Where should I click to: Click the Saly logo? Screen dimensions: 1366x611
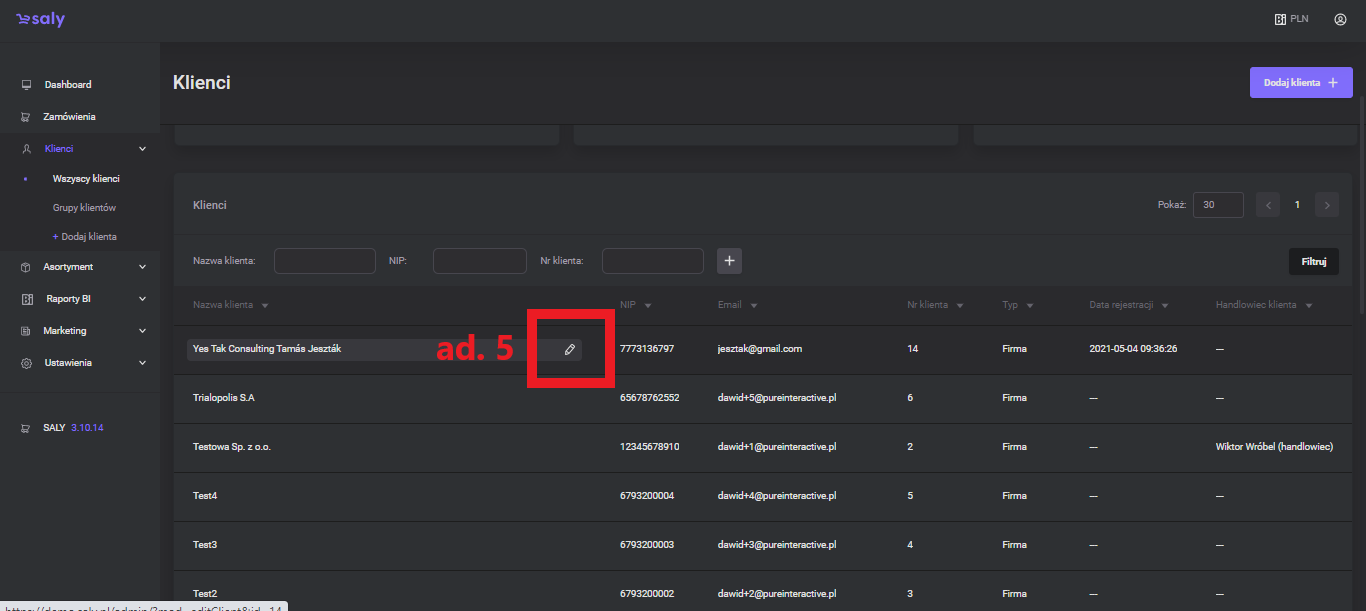(x=40, y=20)
